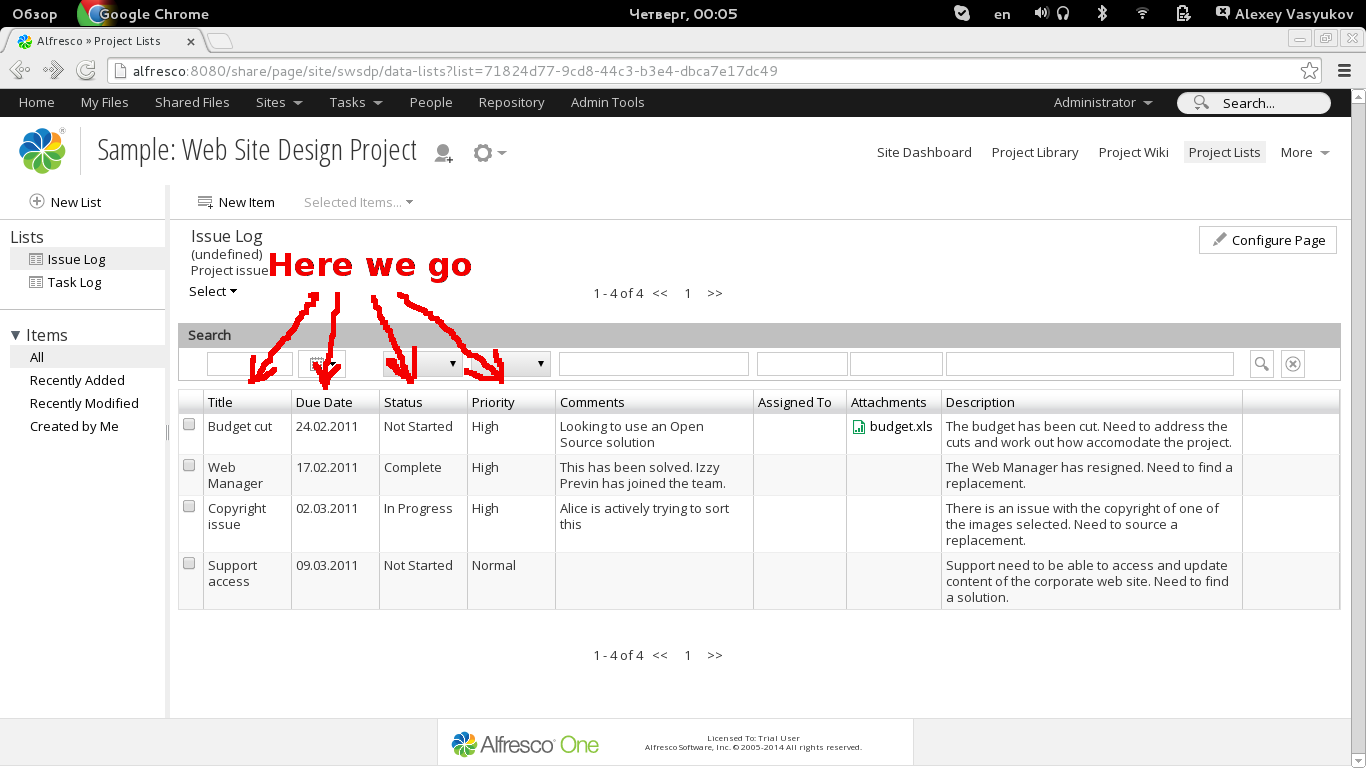Viewport: 1366px width, 768px height.
Task: Open the Priority filter dropdown
Action: point(512,364)
